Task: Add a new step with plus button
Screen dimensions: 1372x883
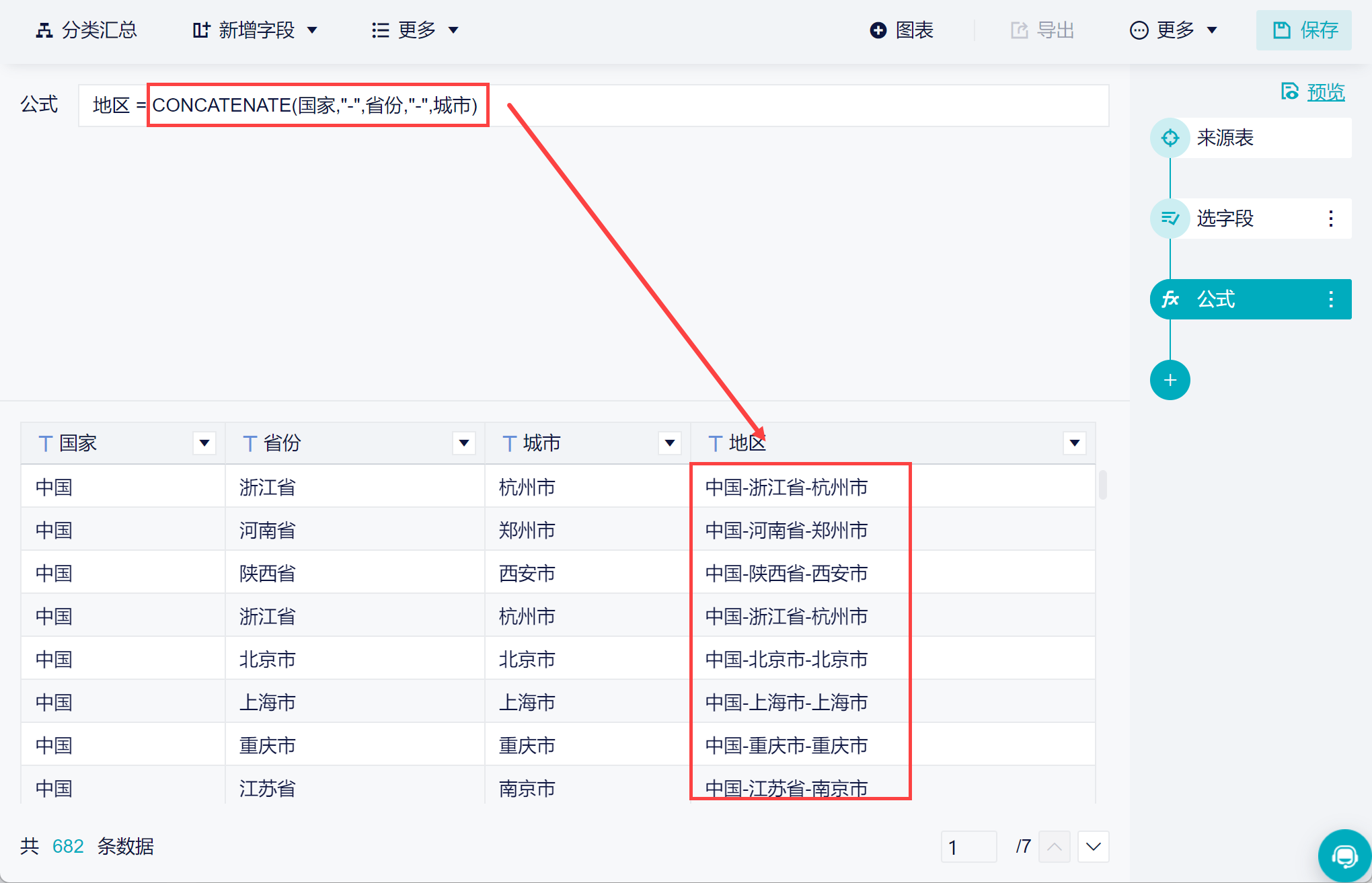Action: tap(1170, 380)
